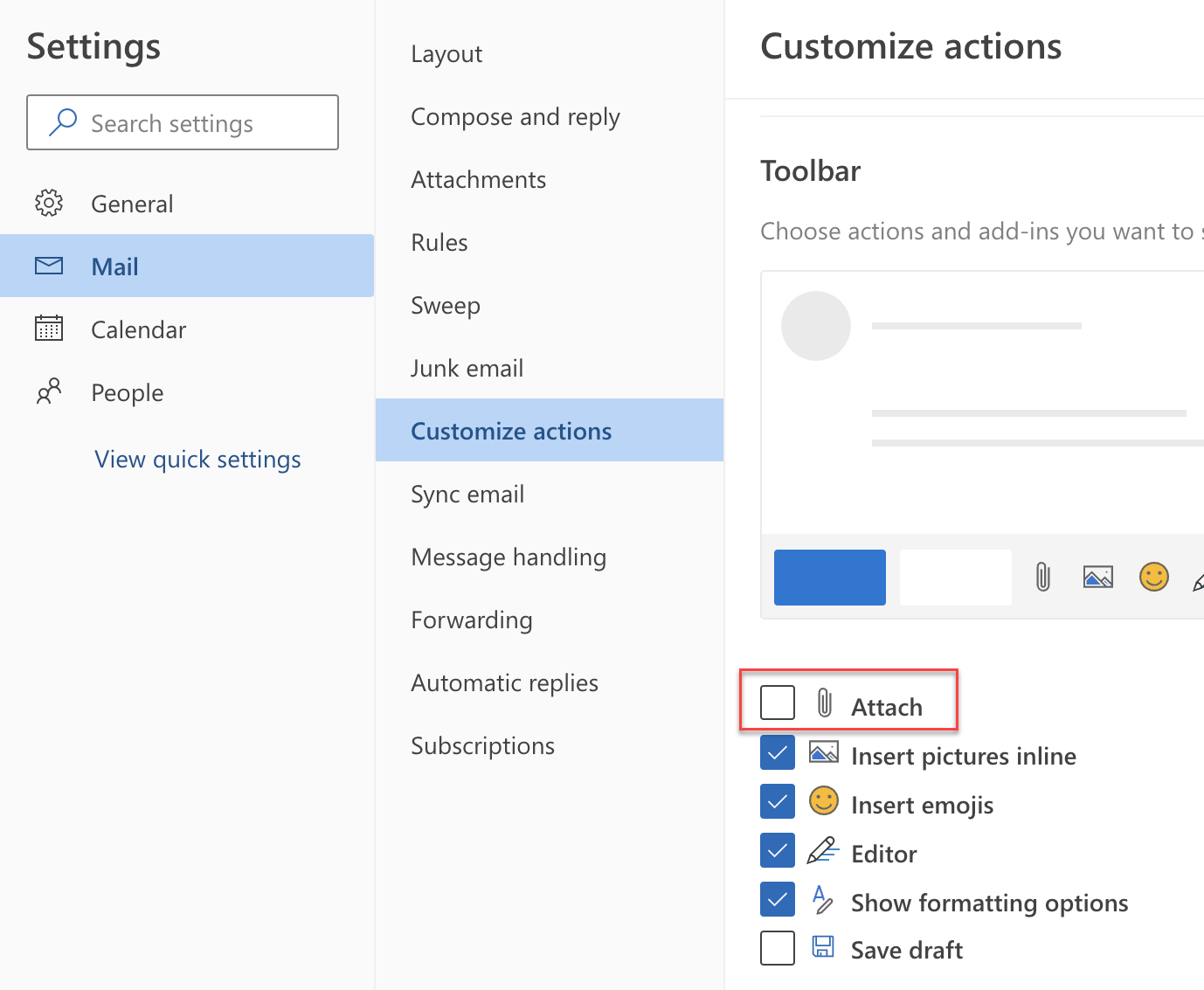Image resolution: width=1204 pixels, height=990 pixels.
Task: Uncheck the Insert emojis checkbox
Action: (778, 801)
